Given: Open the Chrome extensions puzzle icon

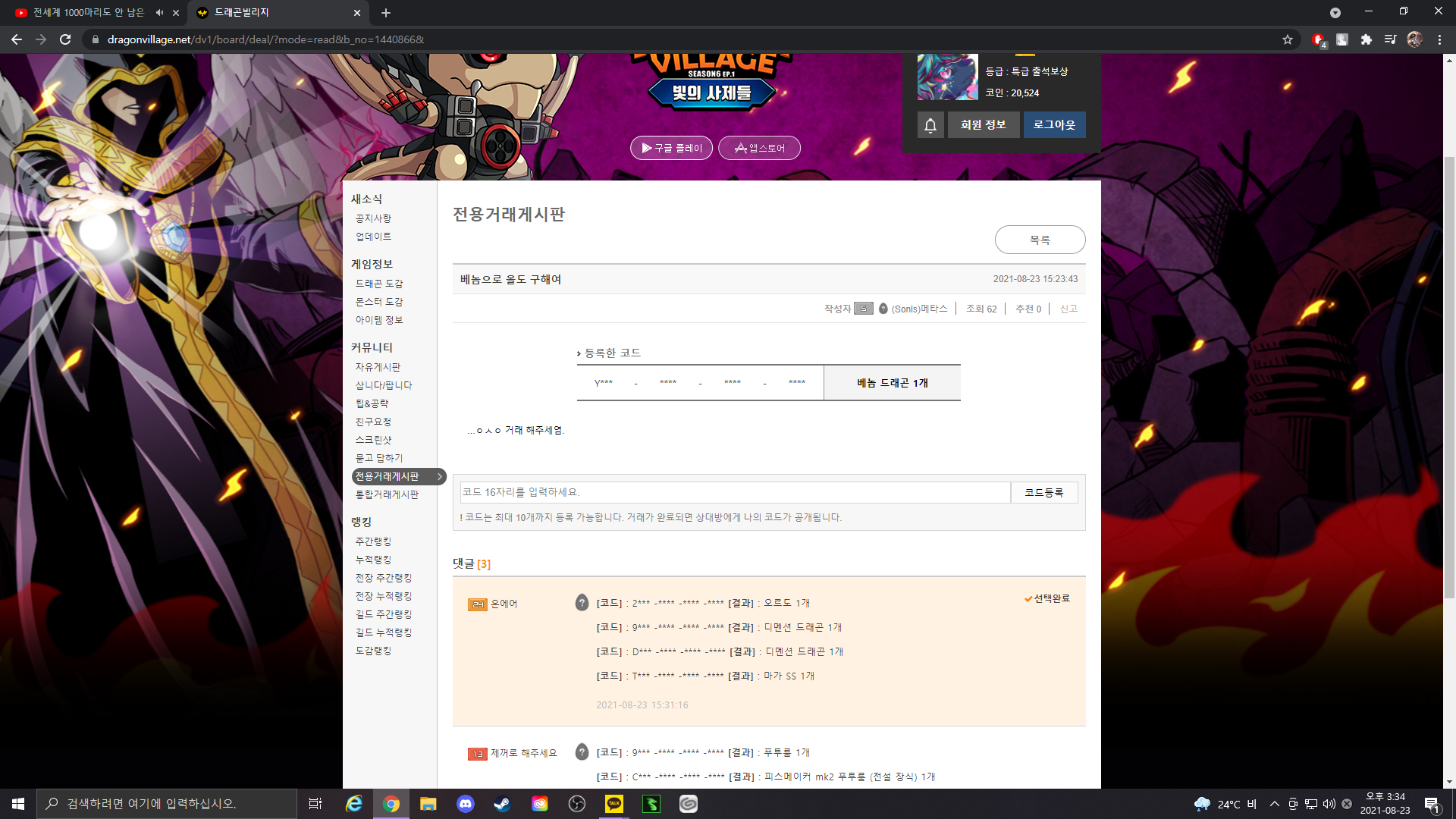Looking at the screenshot, I should tap(1367, 39).
